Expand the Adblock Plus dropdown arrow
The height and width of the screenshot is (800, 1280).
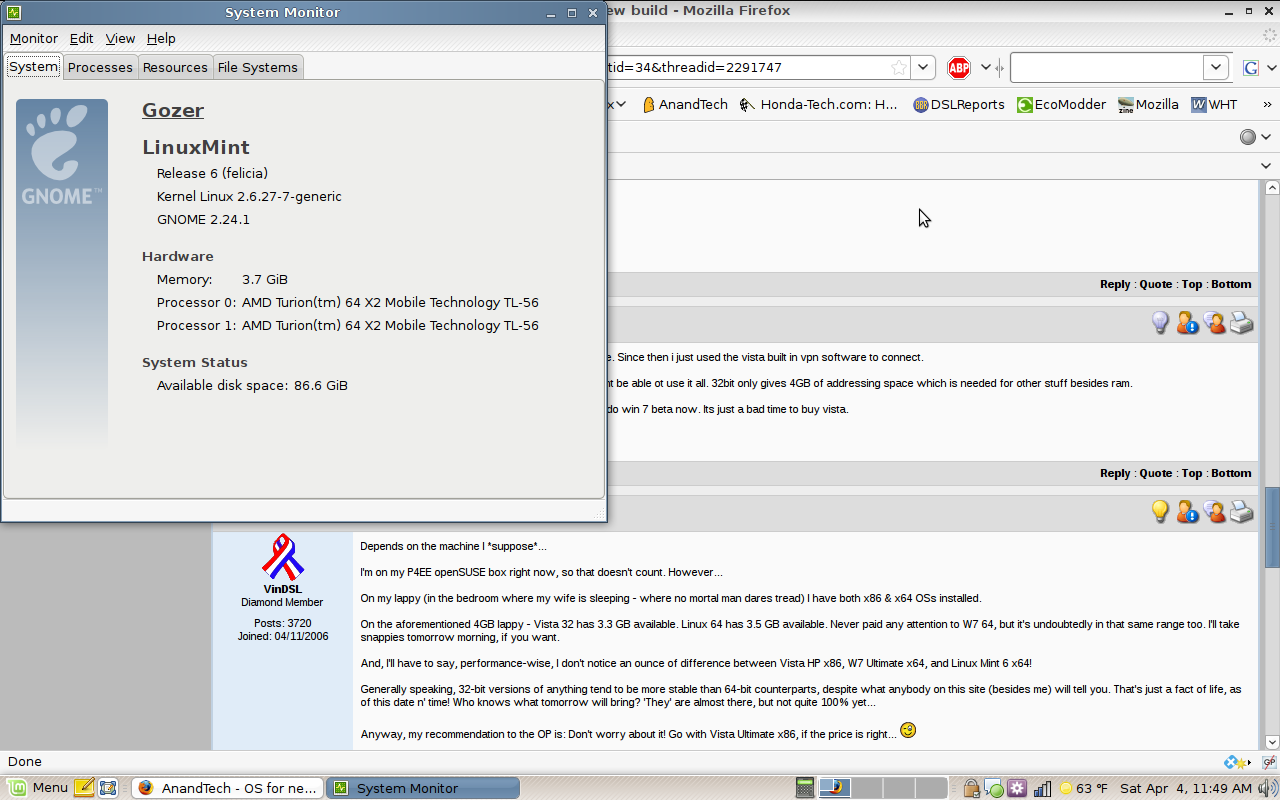pos(985,68)
